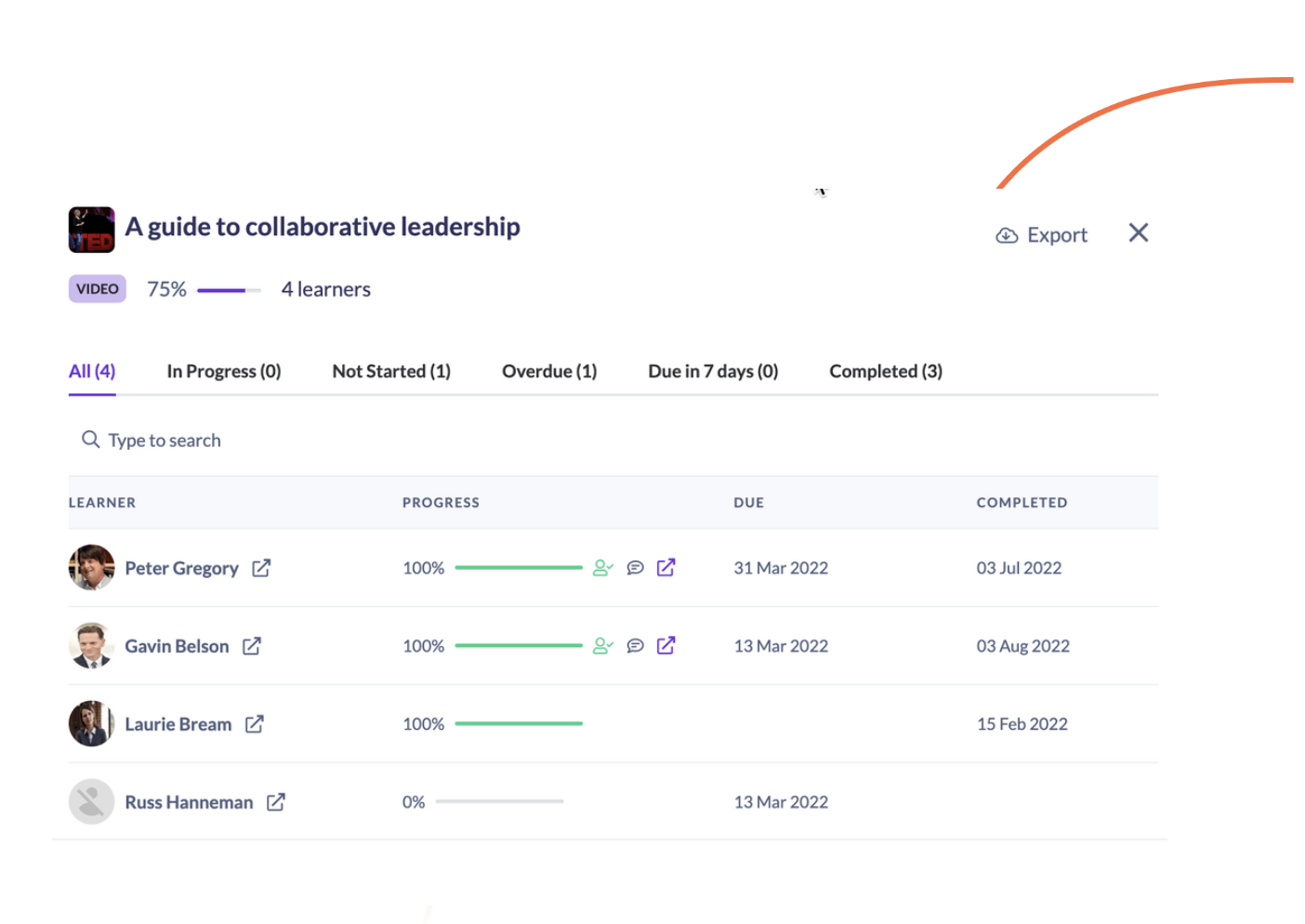
Task: Switch to the Not Started (1) tab
Action: [391, 372]
